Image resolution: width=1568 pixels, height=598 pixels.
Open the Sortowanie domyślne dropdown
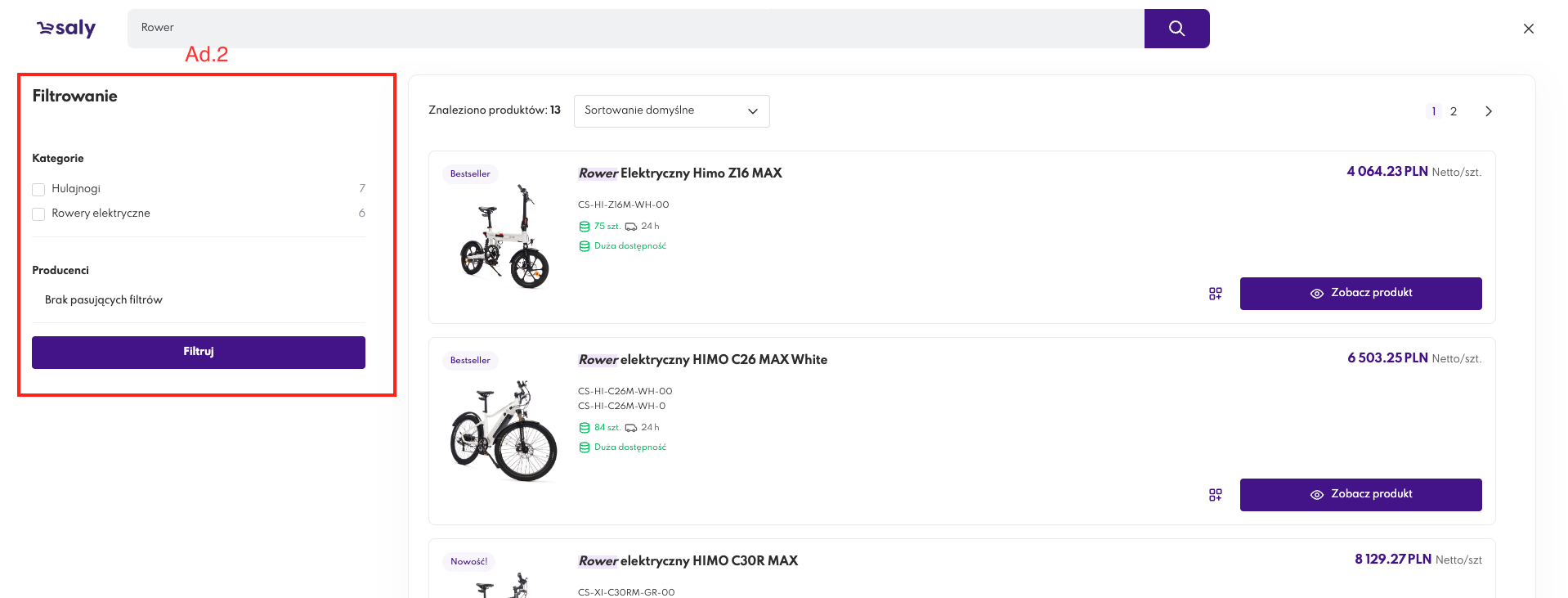pos(670,111)
